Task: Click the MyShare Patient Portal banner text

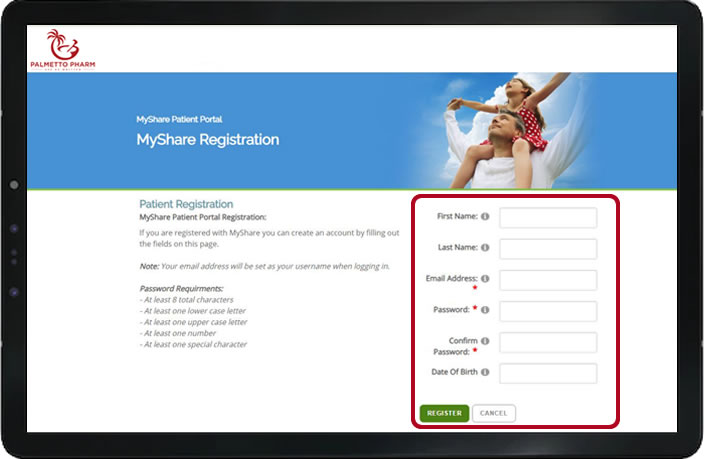Action: click(179, 119)
